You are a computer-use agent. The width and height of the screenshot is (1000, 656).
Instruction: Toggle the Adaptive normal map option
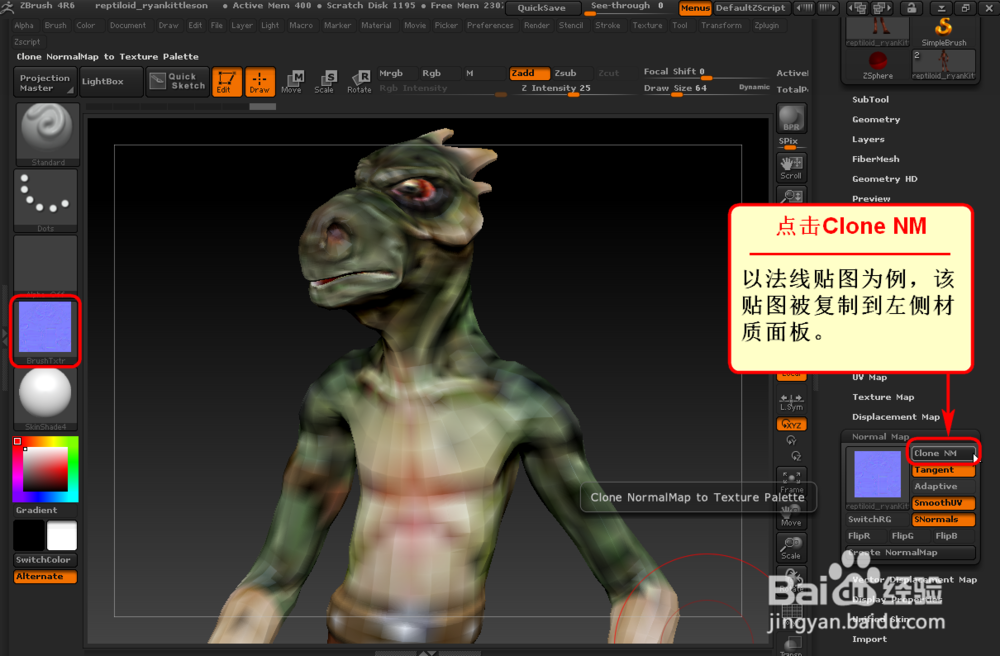click(x=943, y=486)
